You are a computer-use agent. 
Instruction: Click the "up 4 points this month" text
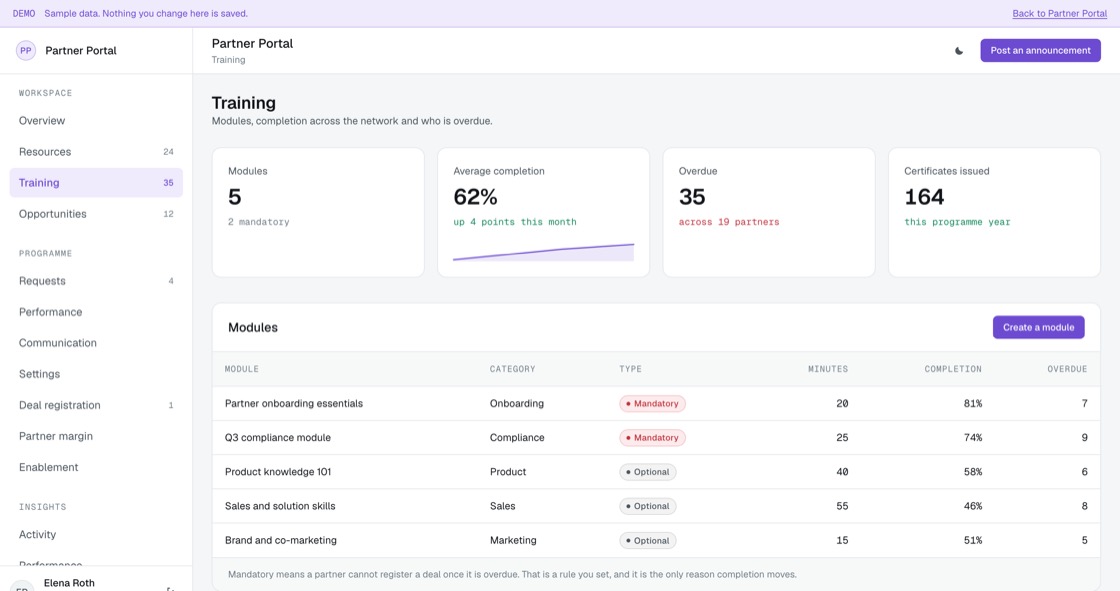pos(515,222)
